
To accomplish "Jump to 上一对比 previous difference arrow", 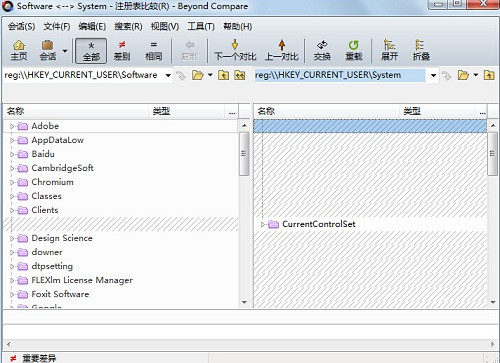I will point(282,50).
